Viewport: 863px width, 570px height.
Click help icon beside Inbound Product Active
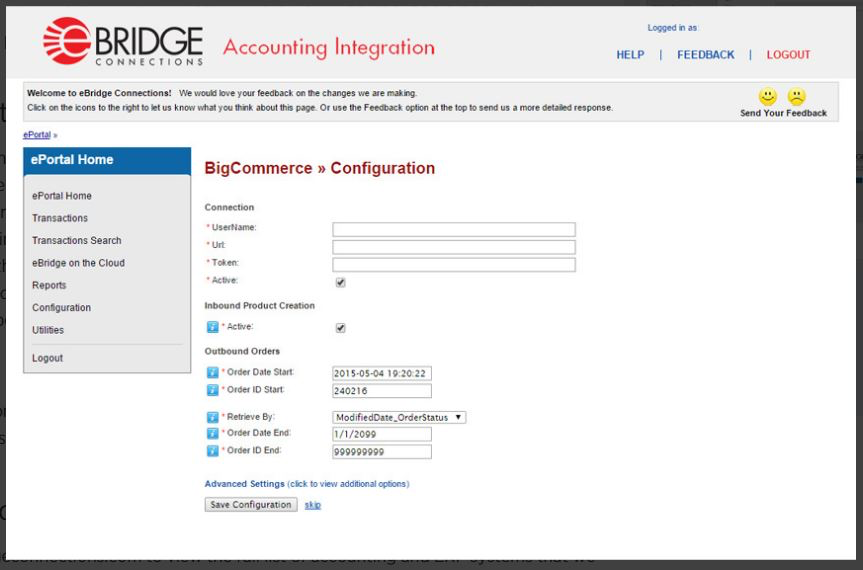tap(212, 327)
